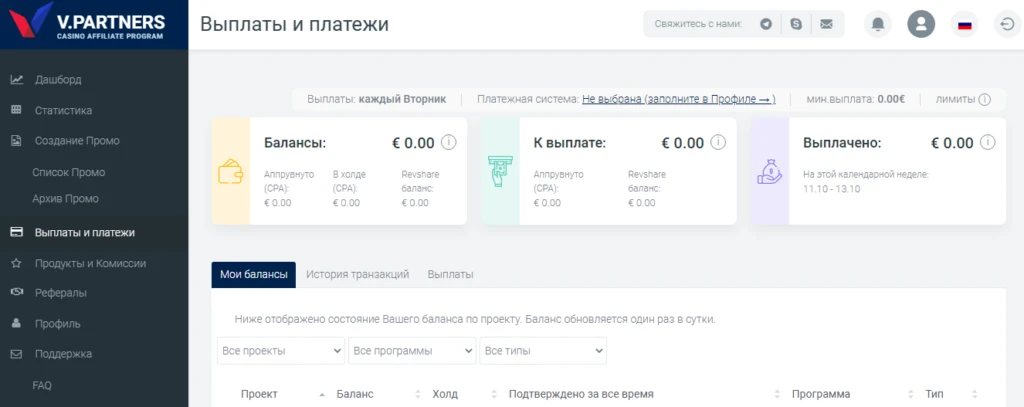1024x407 pixels.
Task: Click the wallet icon on Балансы card
Action: click(x=231, y=171)
